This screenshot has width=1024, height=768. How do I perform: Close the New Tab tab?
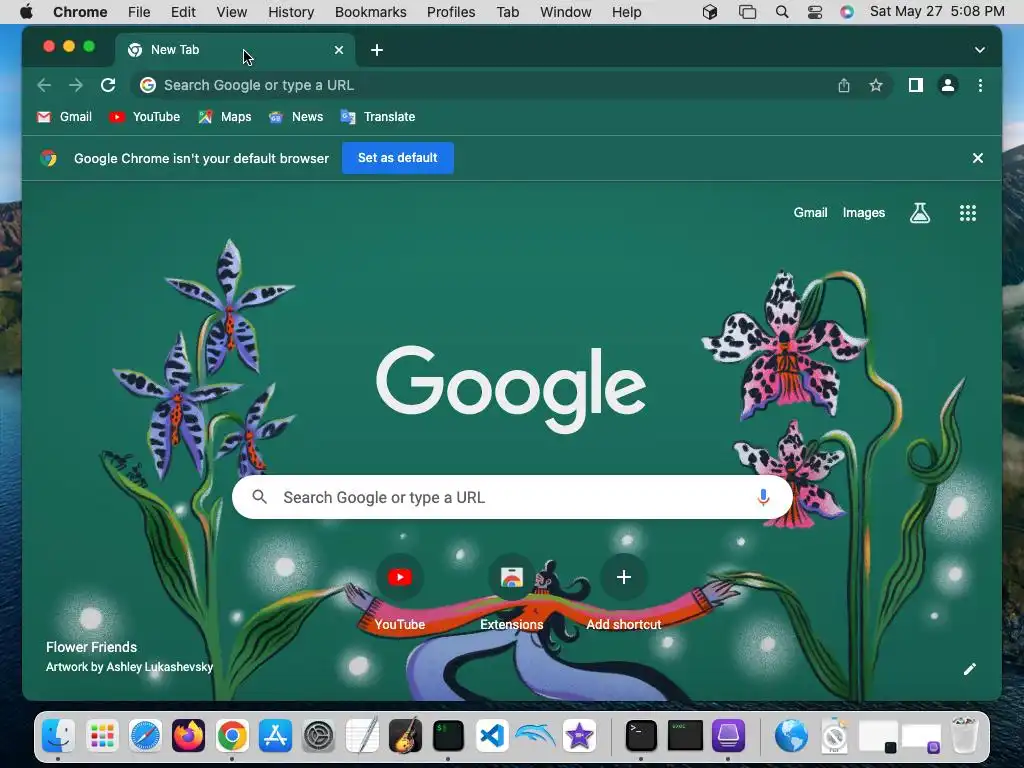338,50
